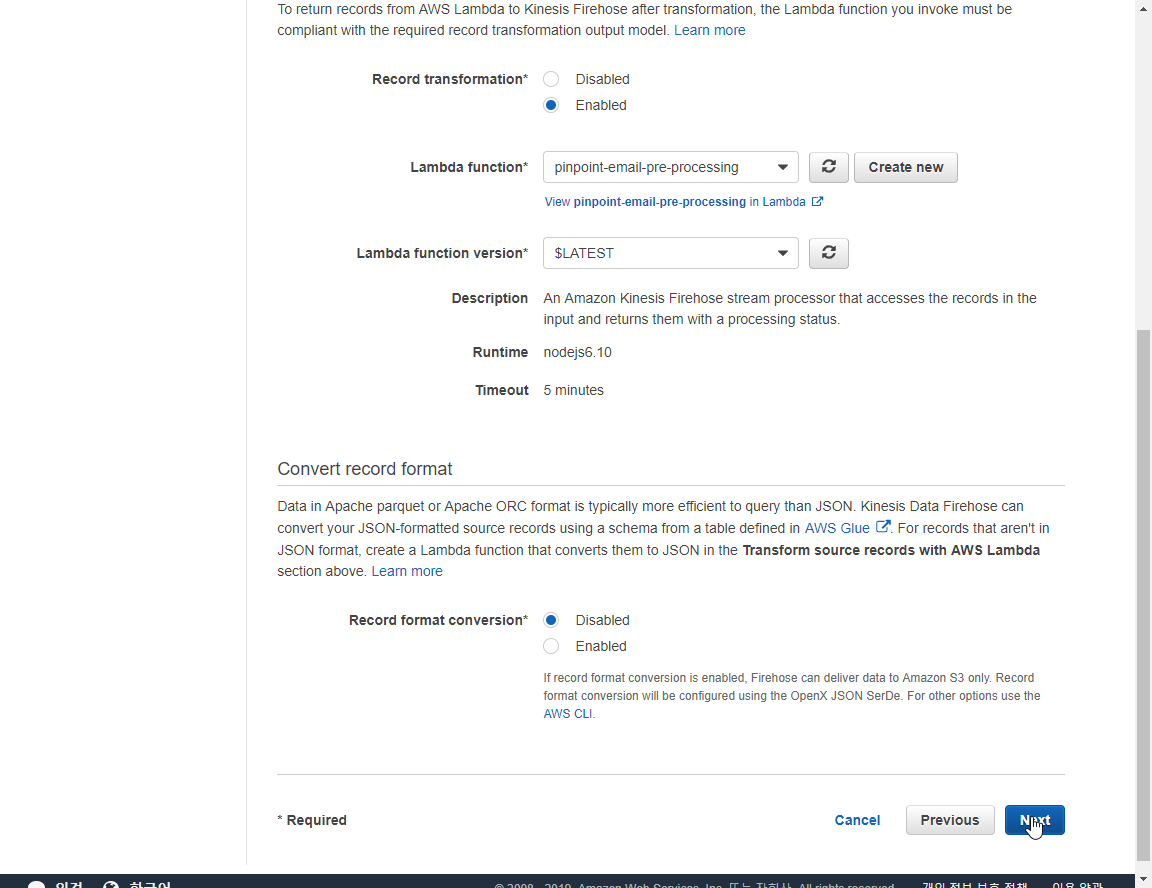
Task: Click the Timeout field label
Action: [502, 390]
